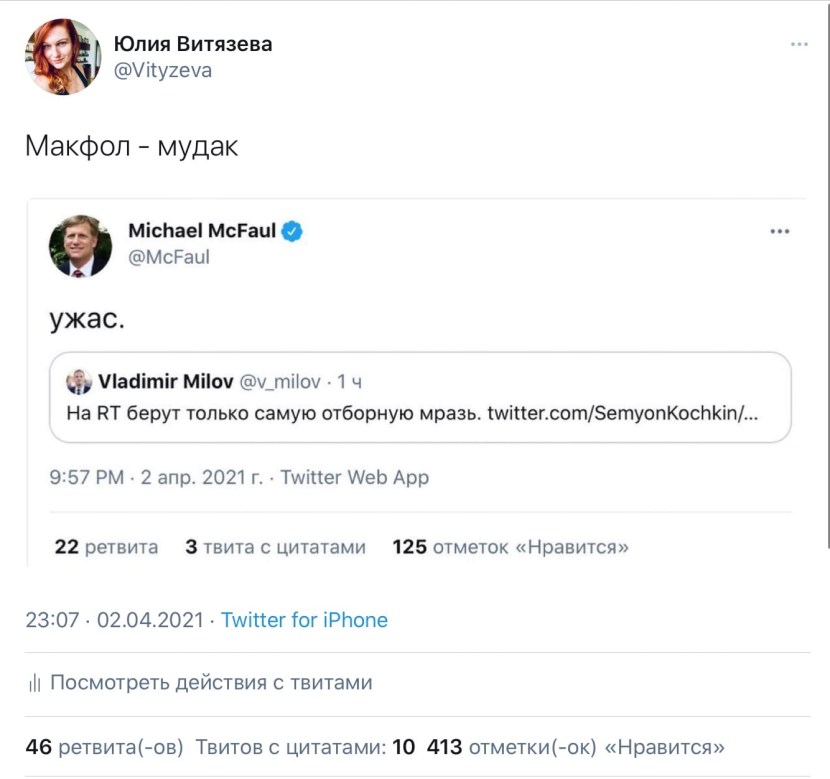
Task: Open the @Vityzeva handle
Action: tap(163, 71)
